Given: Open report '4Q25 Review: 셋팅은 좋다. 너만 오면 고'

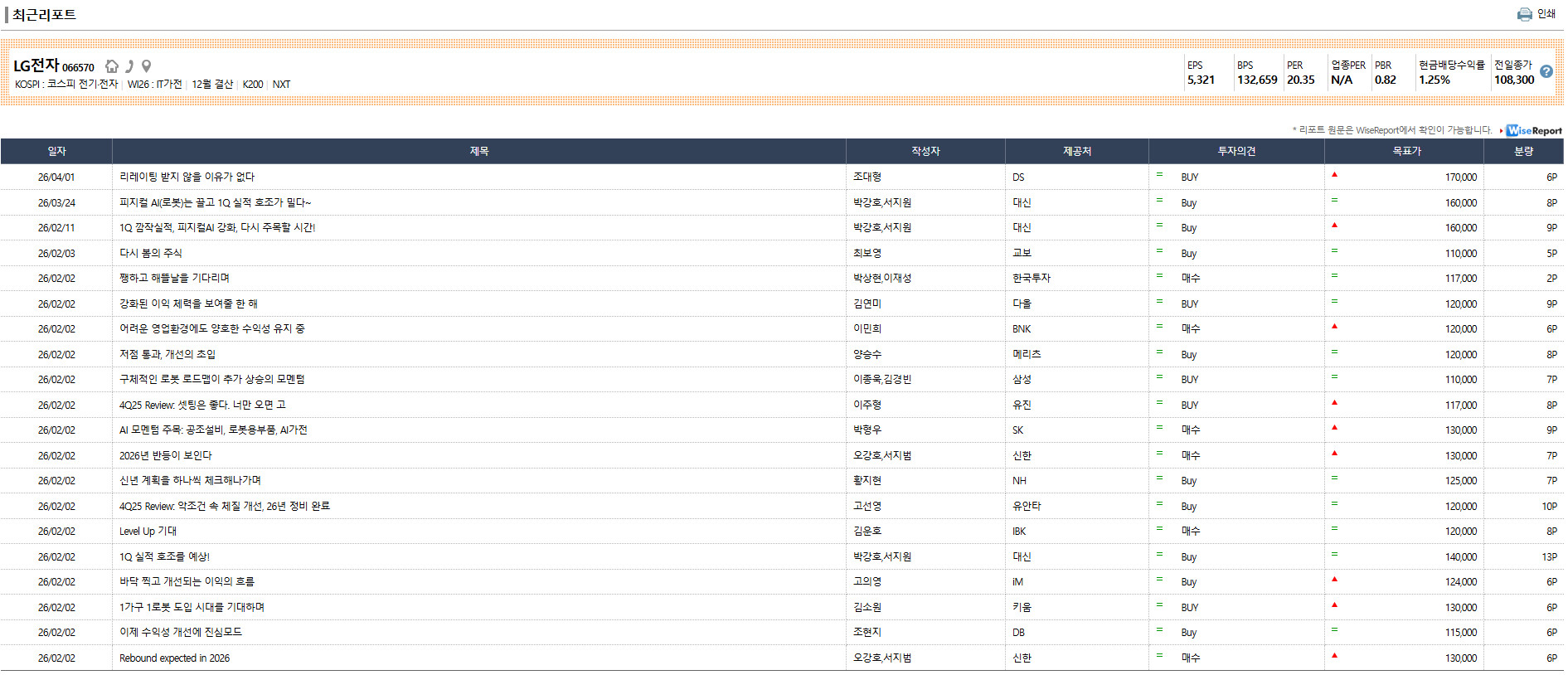Looking at the screenshot, I should tap(202, 405).
